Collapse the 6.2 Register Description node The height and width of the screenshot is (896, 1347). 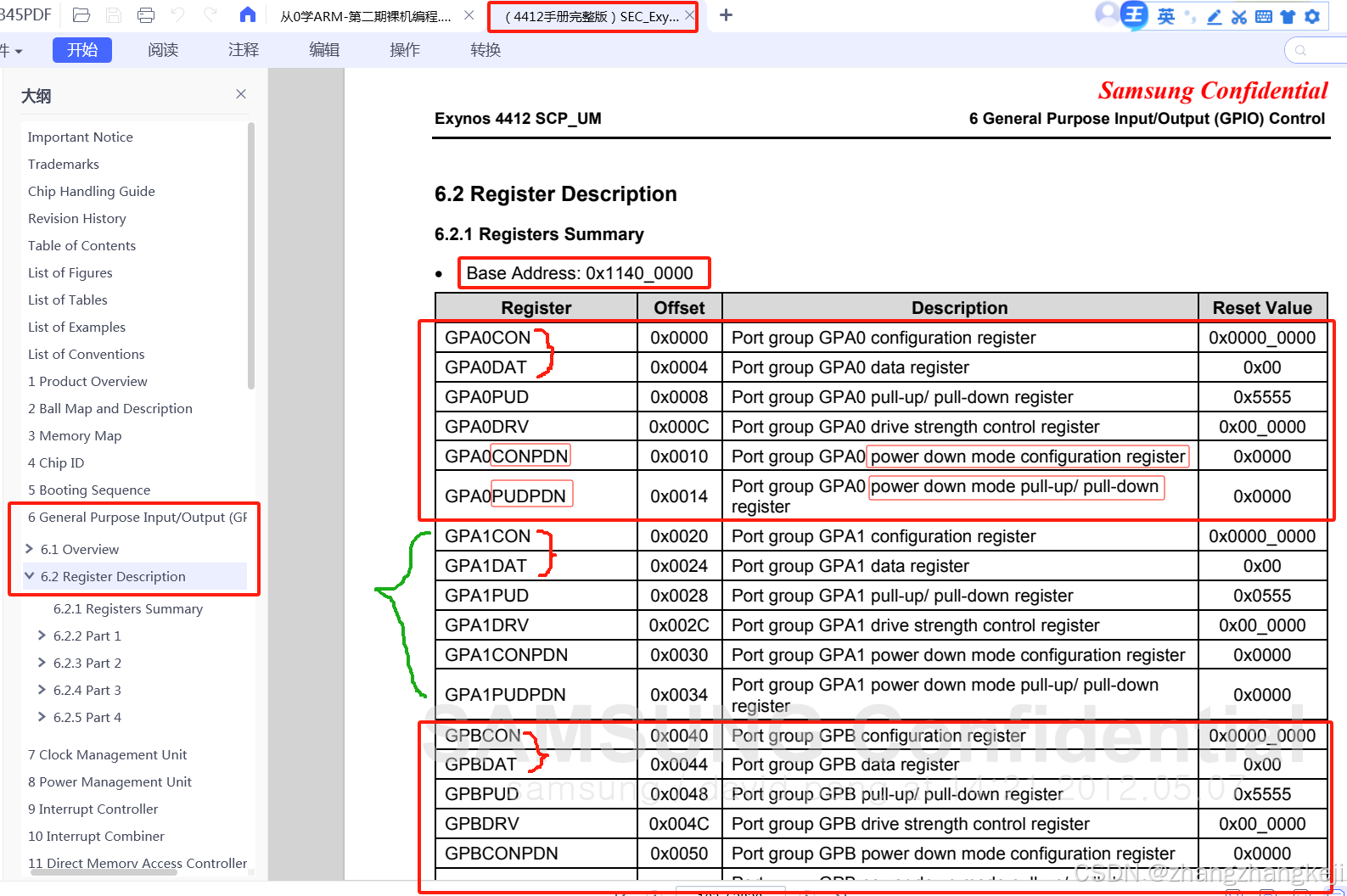[30, 575]
